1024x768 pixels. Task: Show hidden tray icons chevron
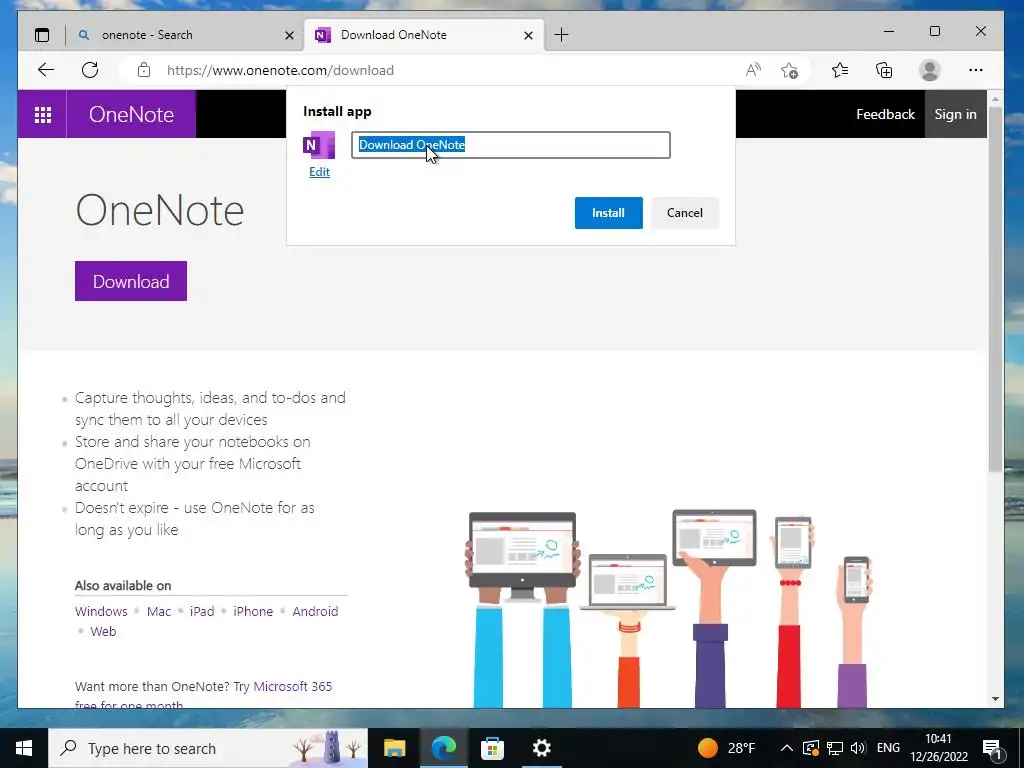pos(787,748)
